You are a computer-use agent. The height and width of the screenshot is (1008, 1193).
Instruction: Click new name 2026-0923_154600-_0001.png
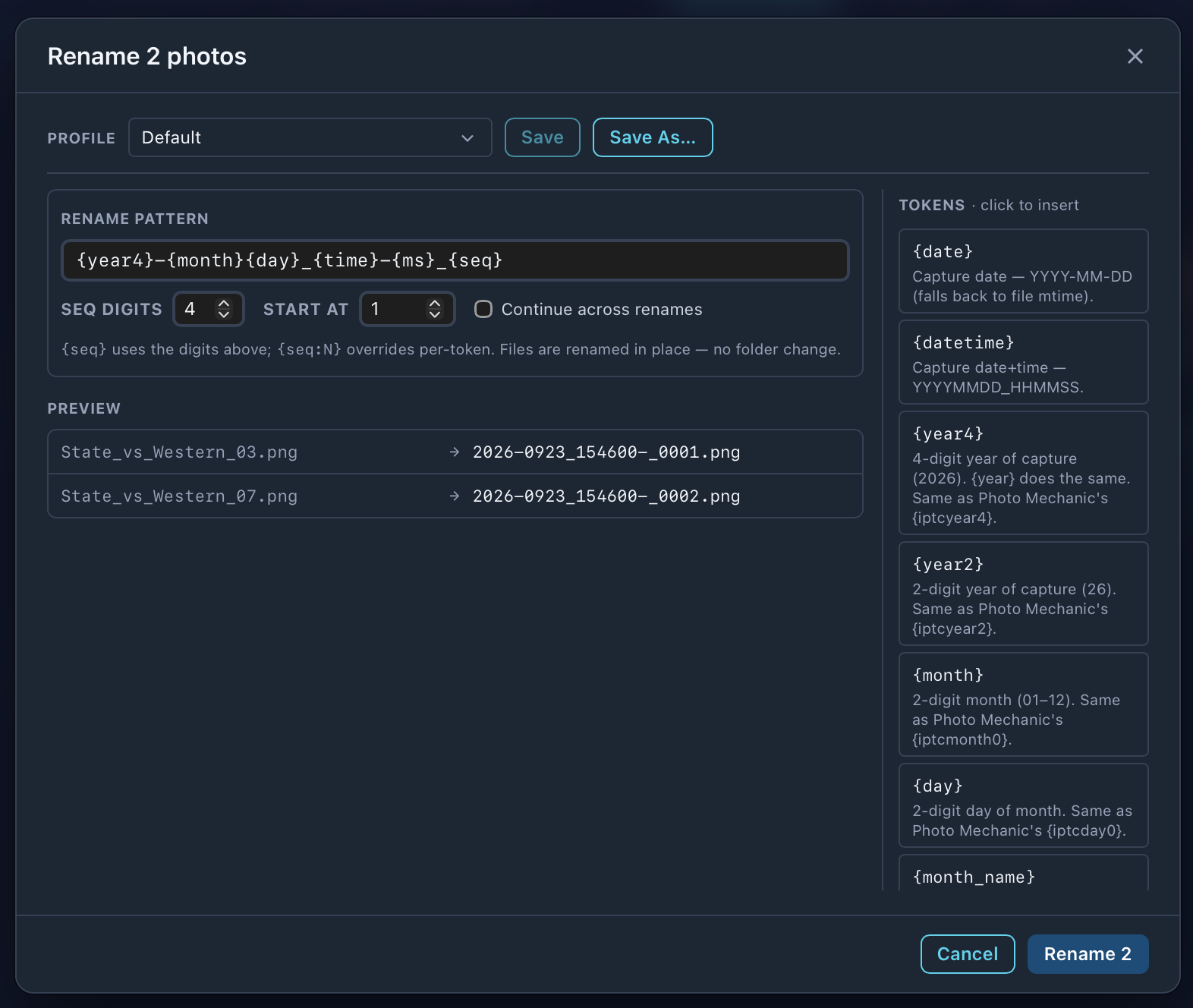(606, 452)
